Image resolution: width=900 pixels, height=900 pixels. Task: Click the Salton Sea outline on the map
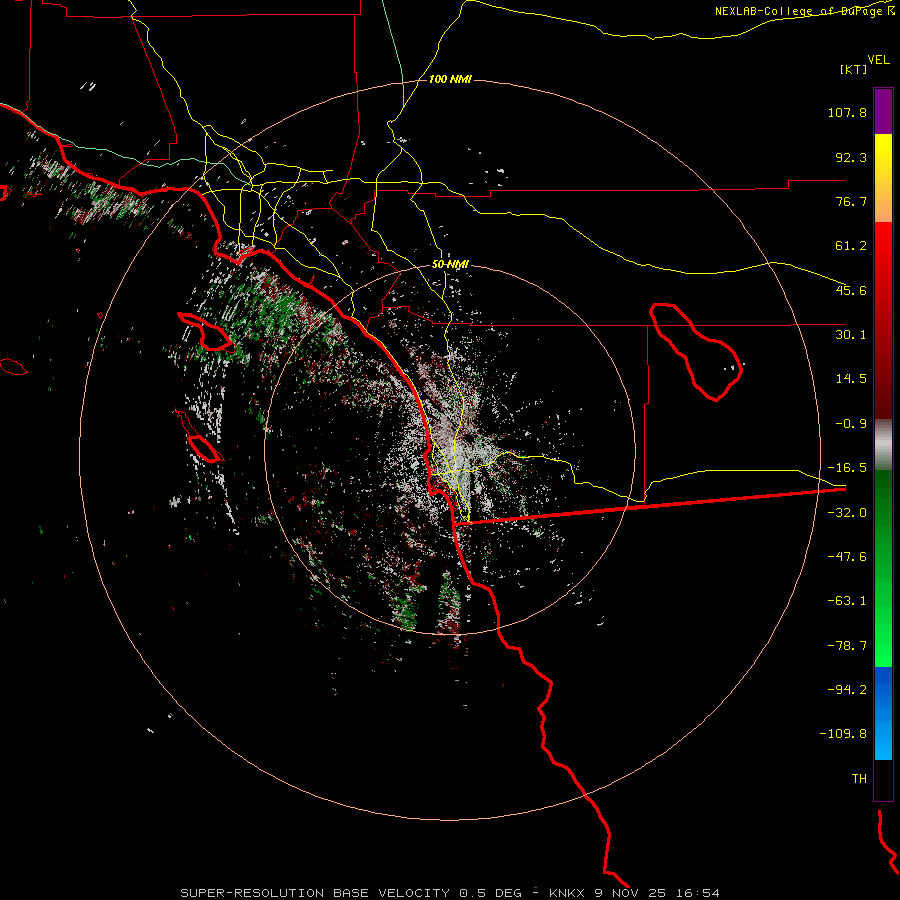695,351
